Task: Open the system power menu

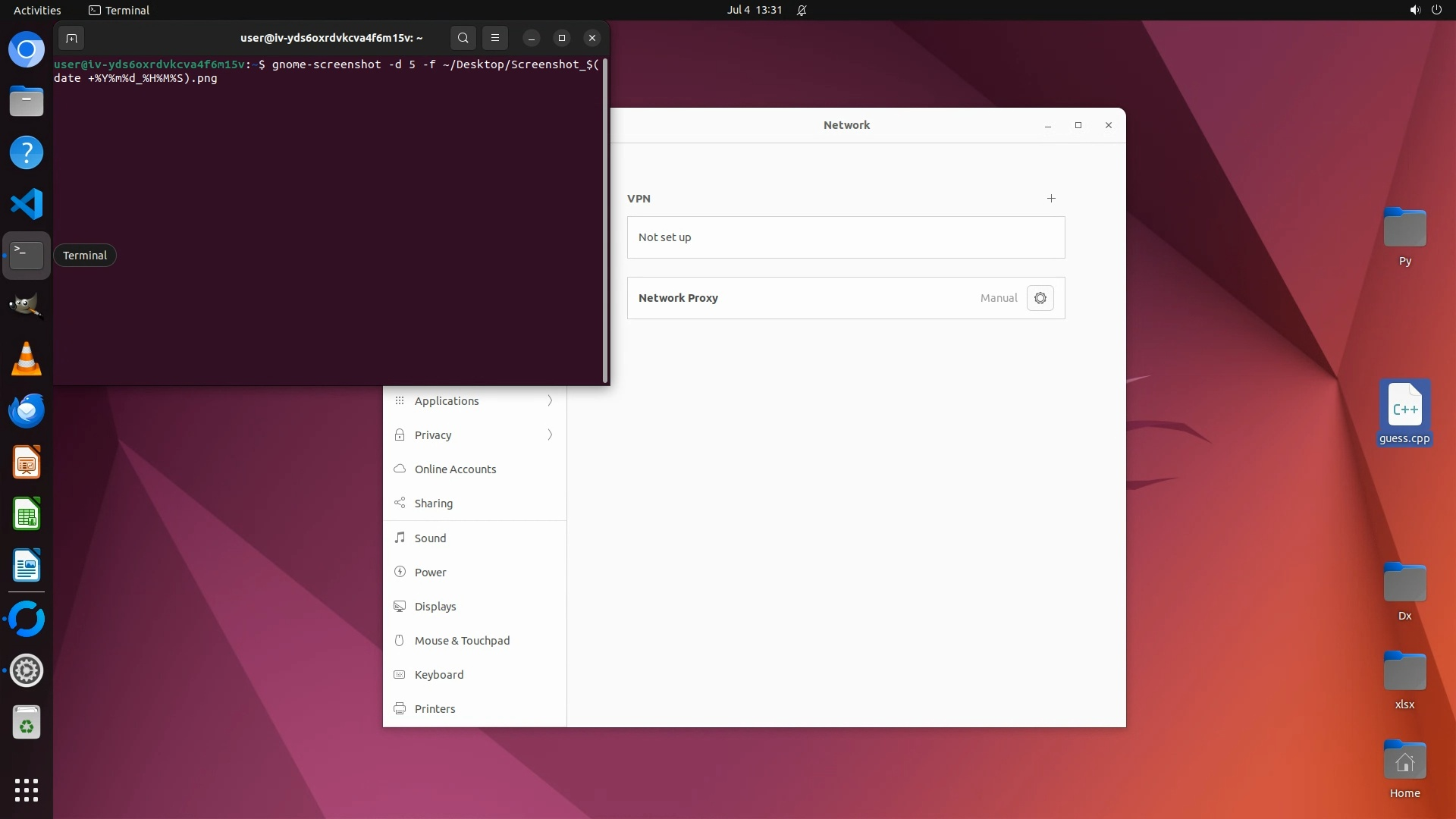Action: [x=1436, y=11]
